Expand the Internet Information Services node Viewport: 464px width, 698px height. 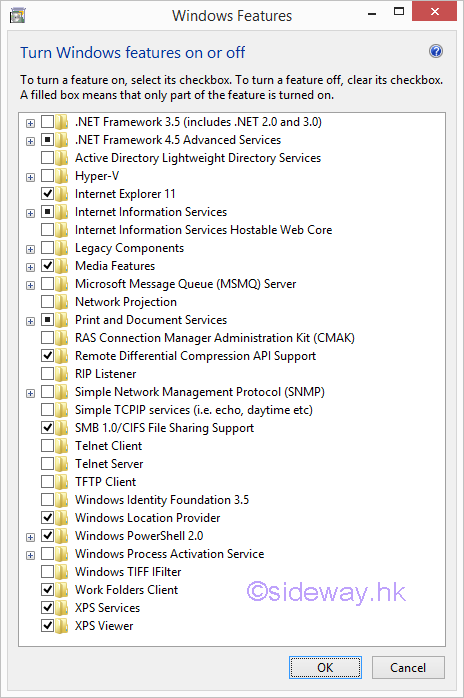(x=30, y=214)
